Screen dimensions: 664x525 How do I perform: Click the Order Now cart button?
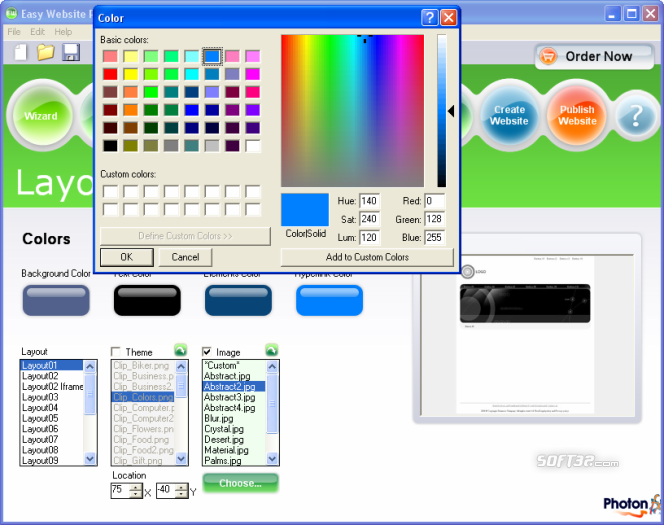(x=594, y=56)
